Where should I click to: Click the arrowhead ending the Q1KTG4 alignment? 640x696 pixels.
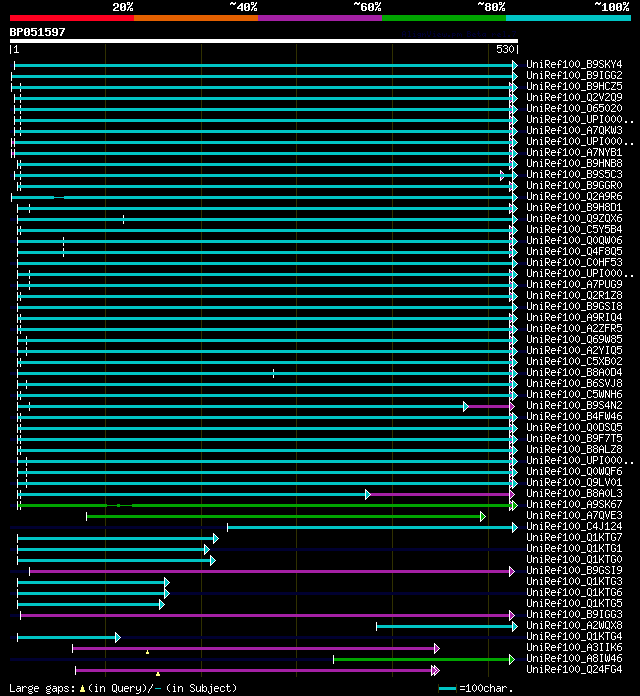point(118,637)
